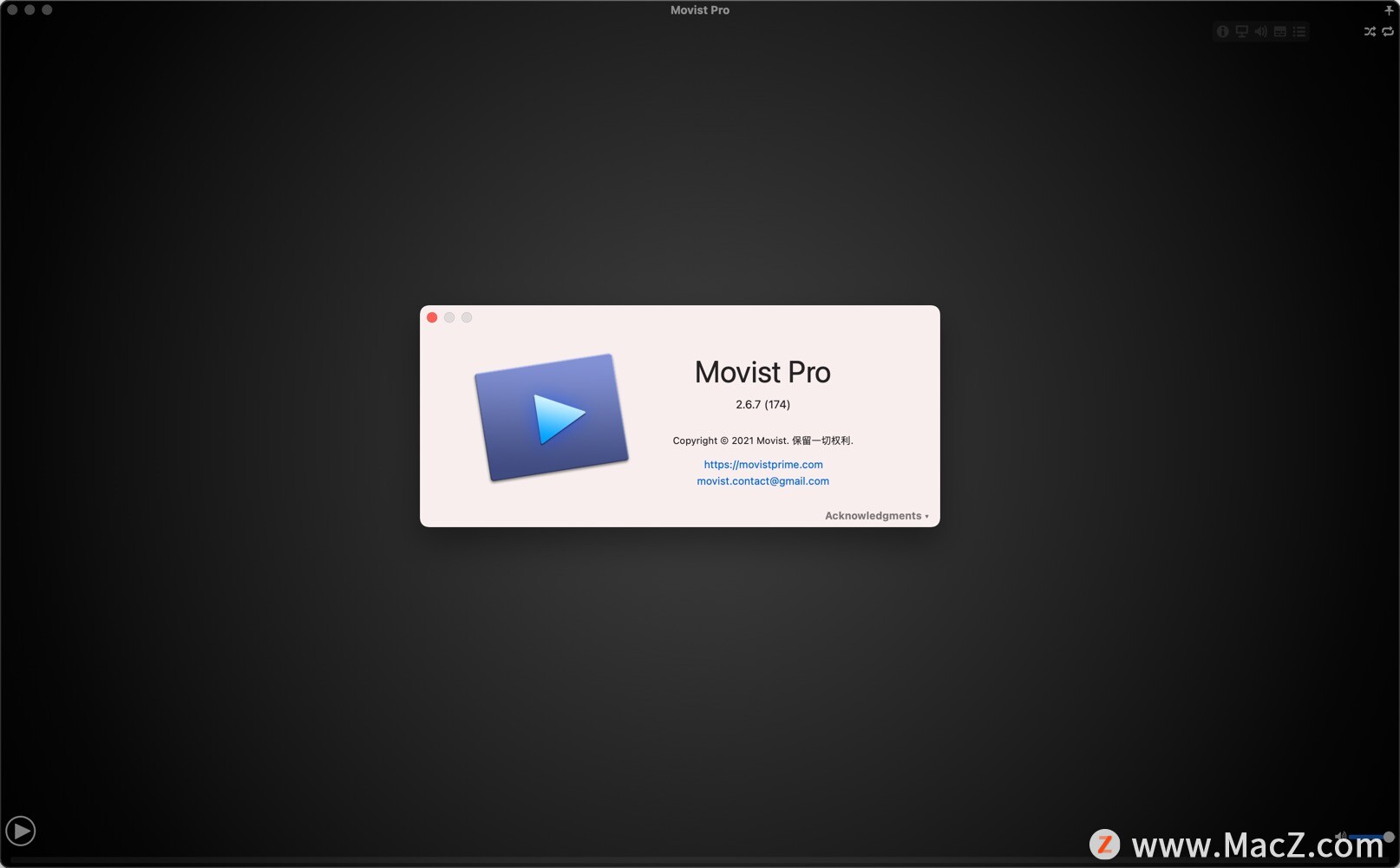
Task: Expand the Acknowledgments section
Action: pos(873,515)
